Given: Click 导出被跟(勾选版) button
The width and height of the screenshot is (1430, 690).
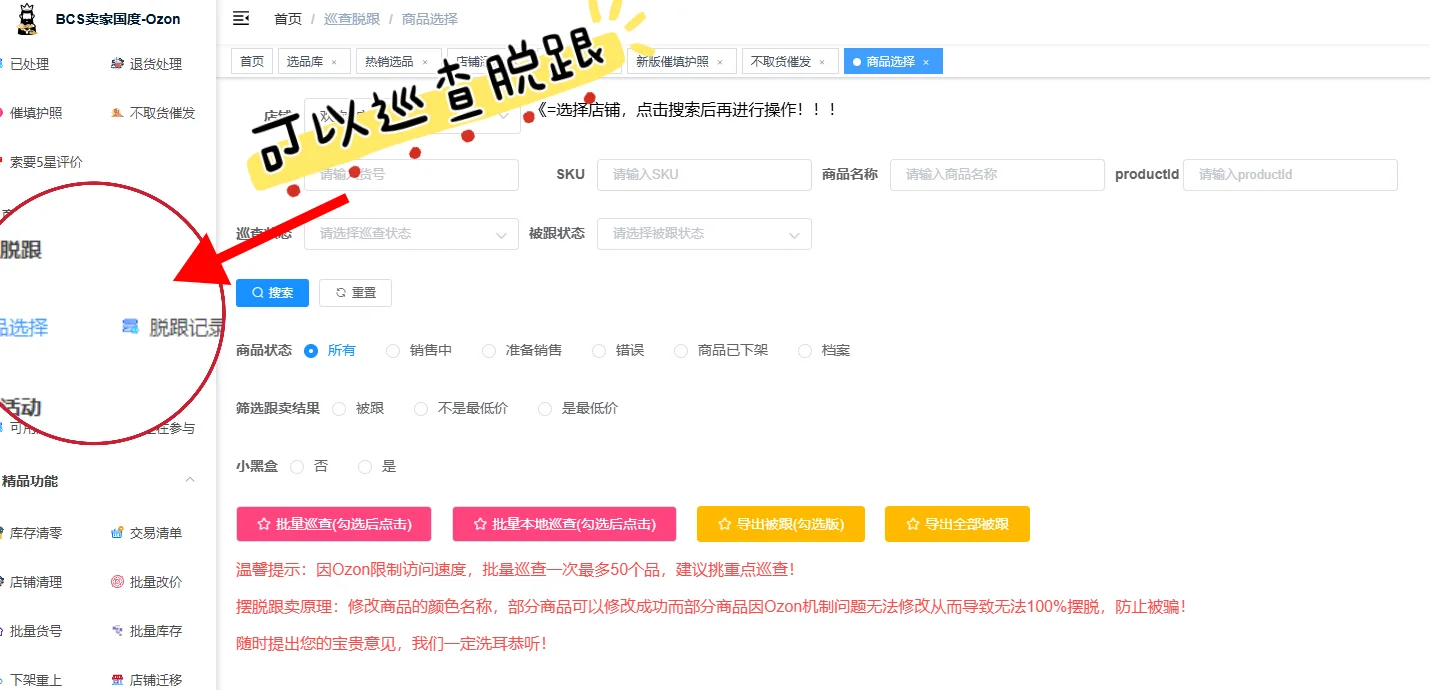Looking at the screenshot, I should click(x=780, y=524).
